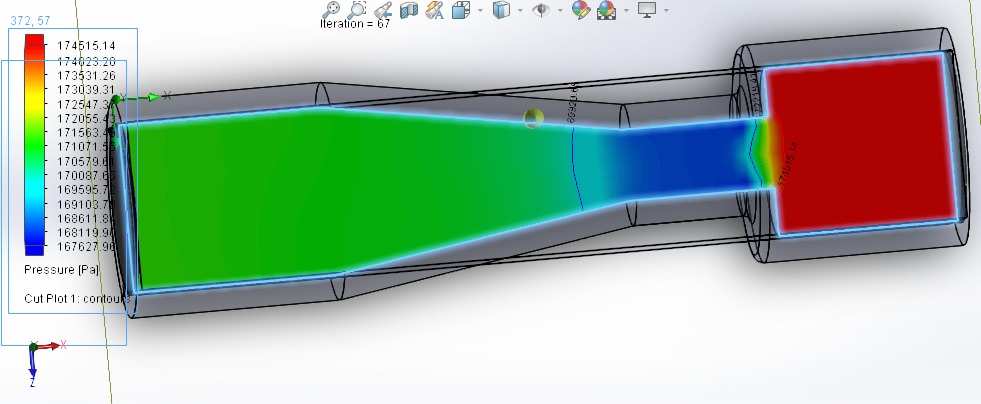The height and width of the screenshot is (404, 981).
Task: Open the View Settings monitor icon
Action: point(646,10)
